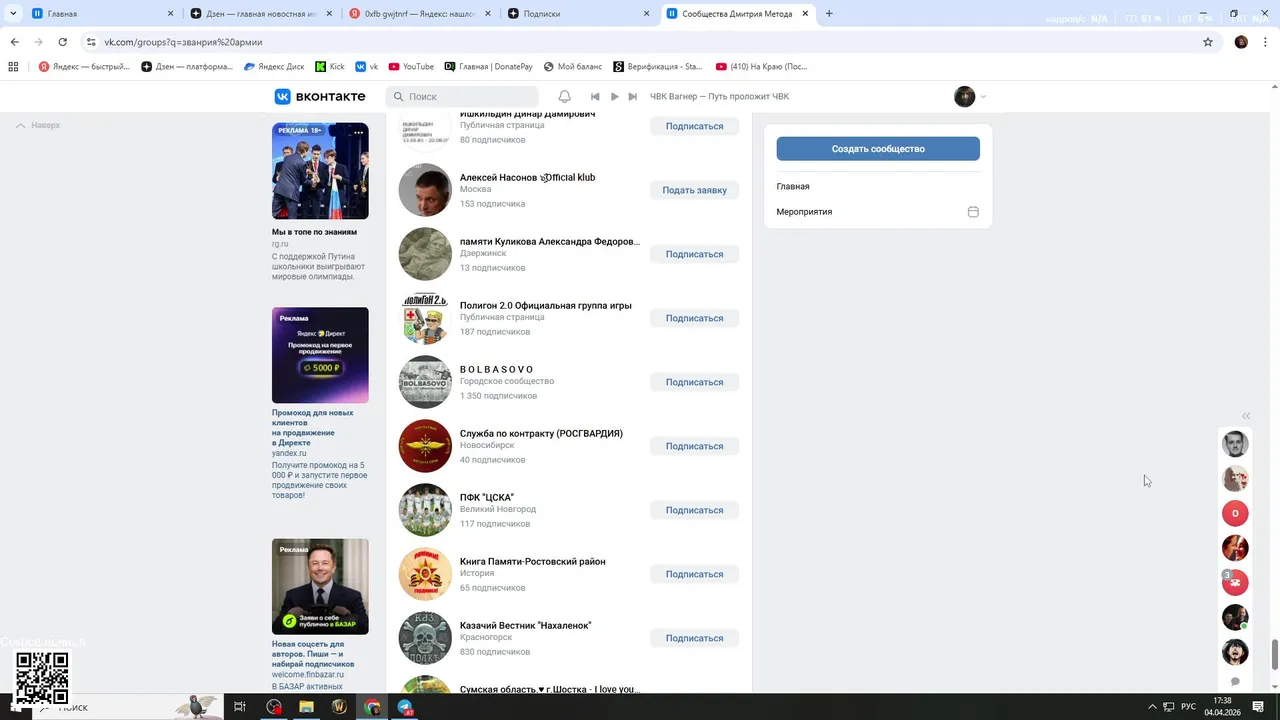Click the page vertical scrollbar thumb
The width and height of the screenshot is (1280, 720).
tap(1274, 656)
